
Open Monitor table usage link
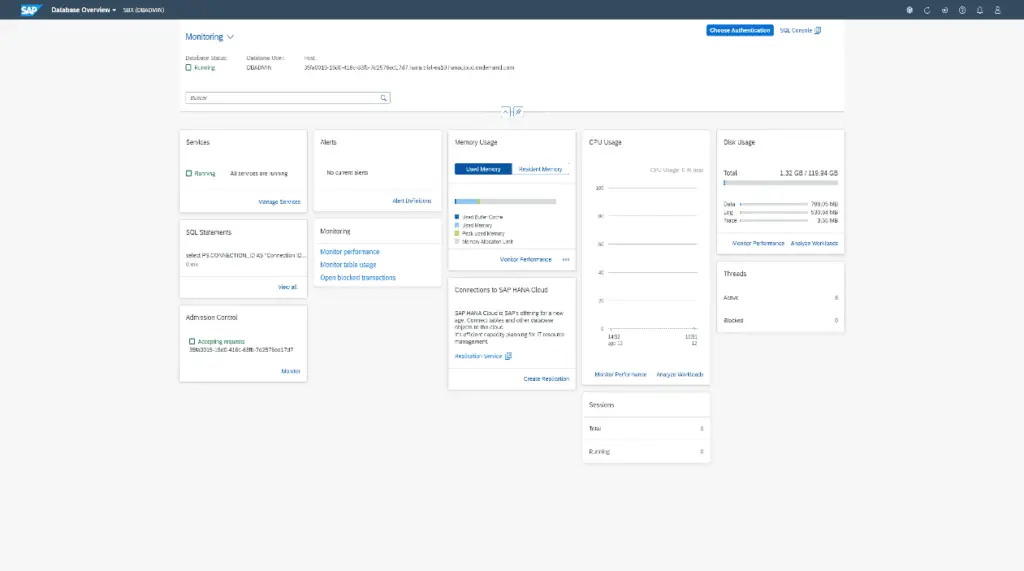[x=348, y=265]
